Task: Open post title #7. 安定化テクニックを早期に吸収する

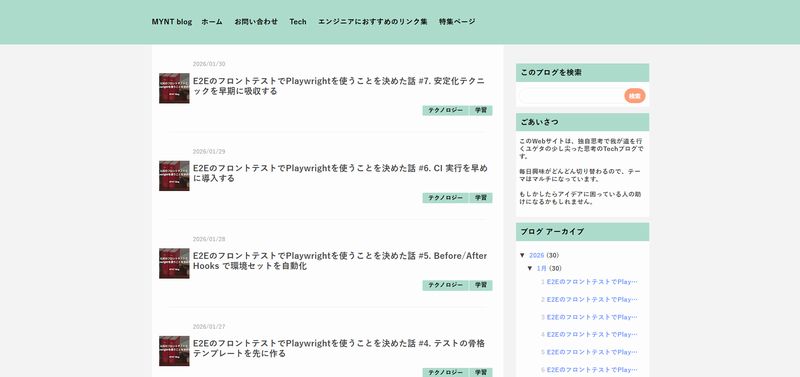Action: pos(339,86)
